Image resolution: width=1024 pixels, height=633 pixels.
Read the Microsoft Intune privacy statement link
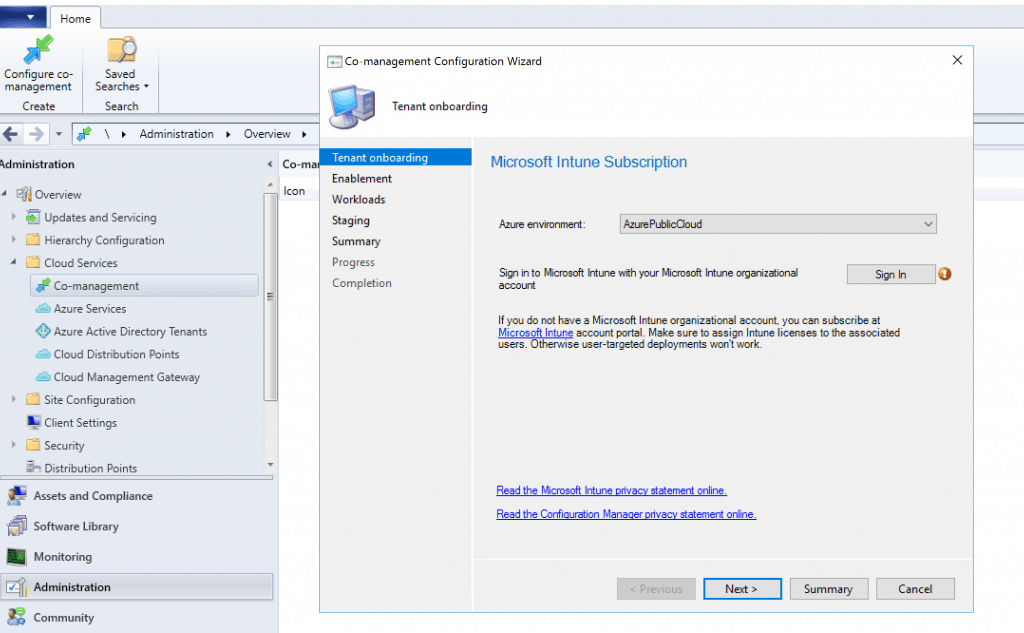tap(611, 491)
